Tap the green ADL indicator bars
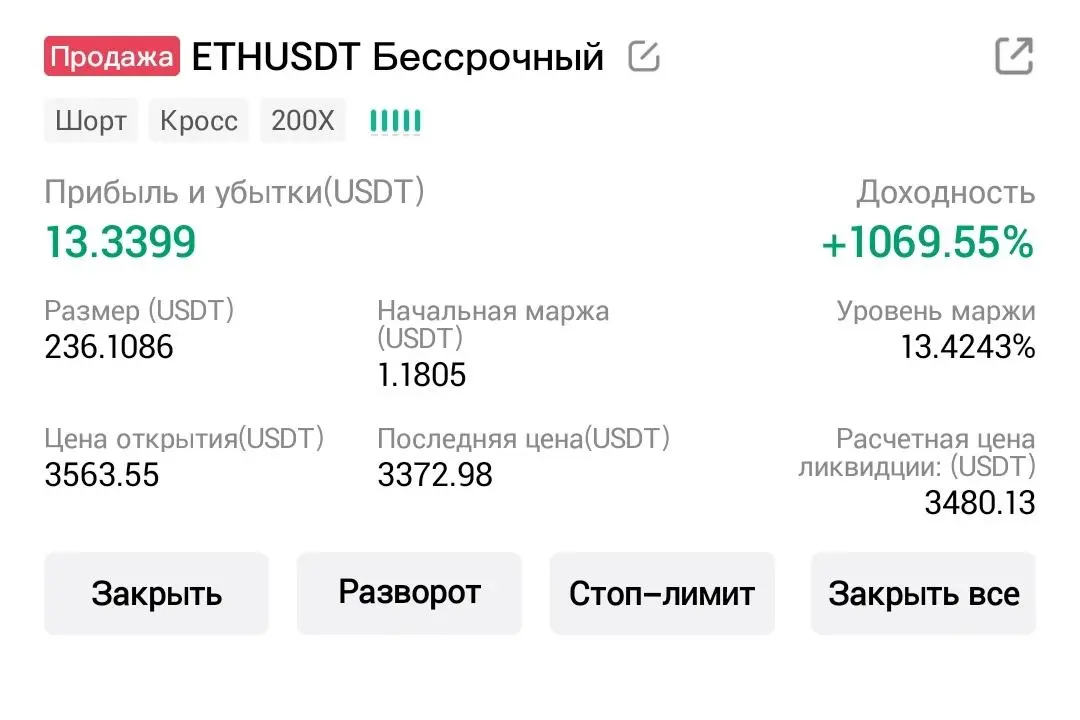1080x720 pixels. click(395, 121)
